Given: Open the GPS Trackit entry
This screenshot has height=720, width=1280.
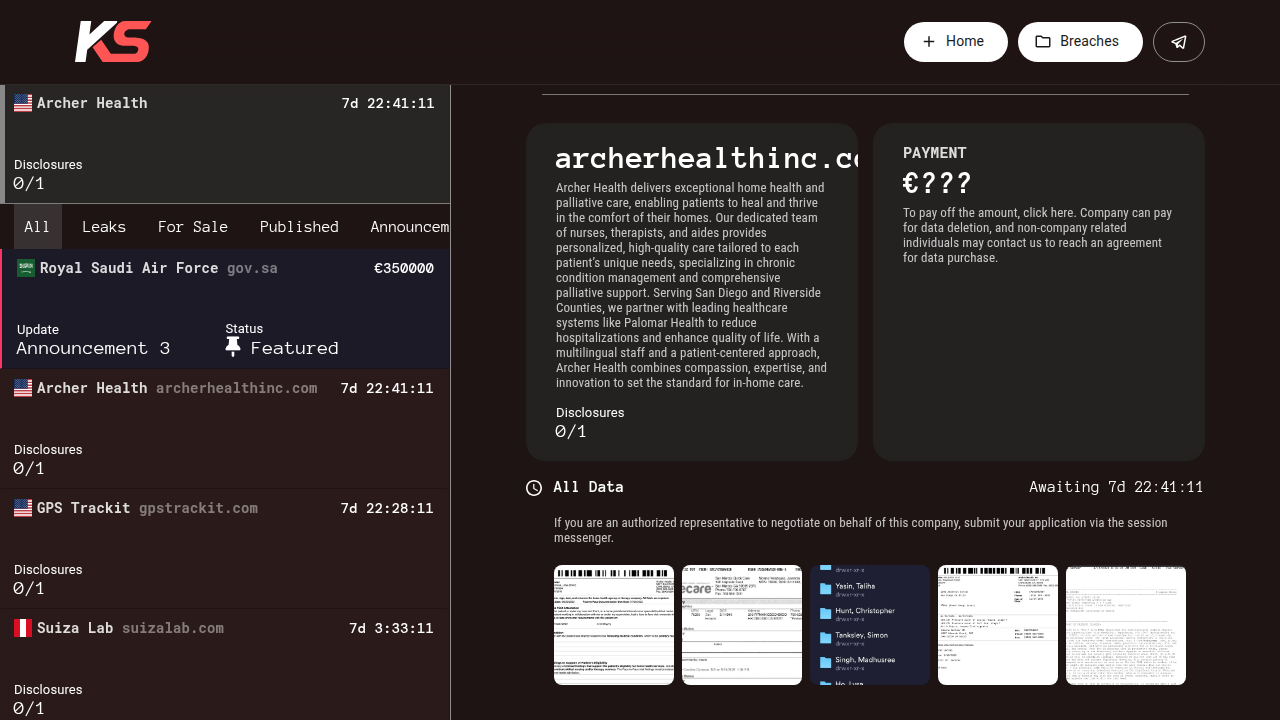Looking at the screenshot, I should [225, 549].
